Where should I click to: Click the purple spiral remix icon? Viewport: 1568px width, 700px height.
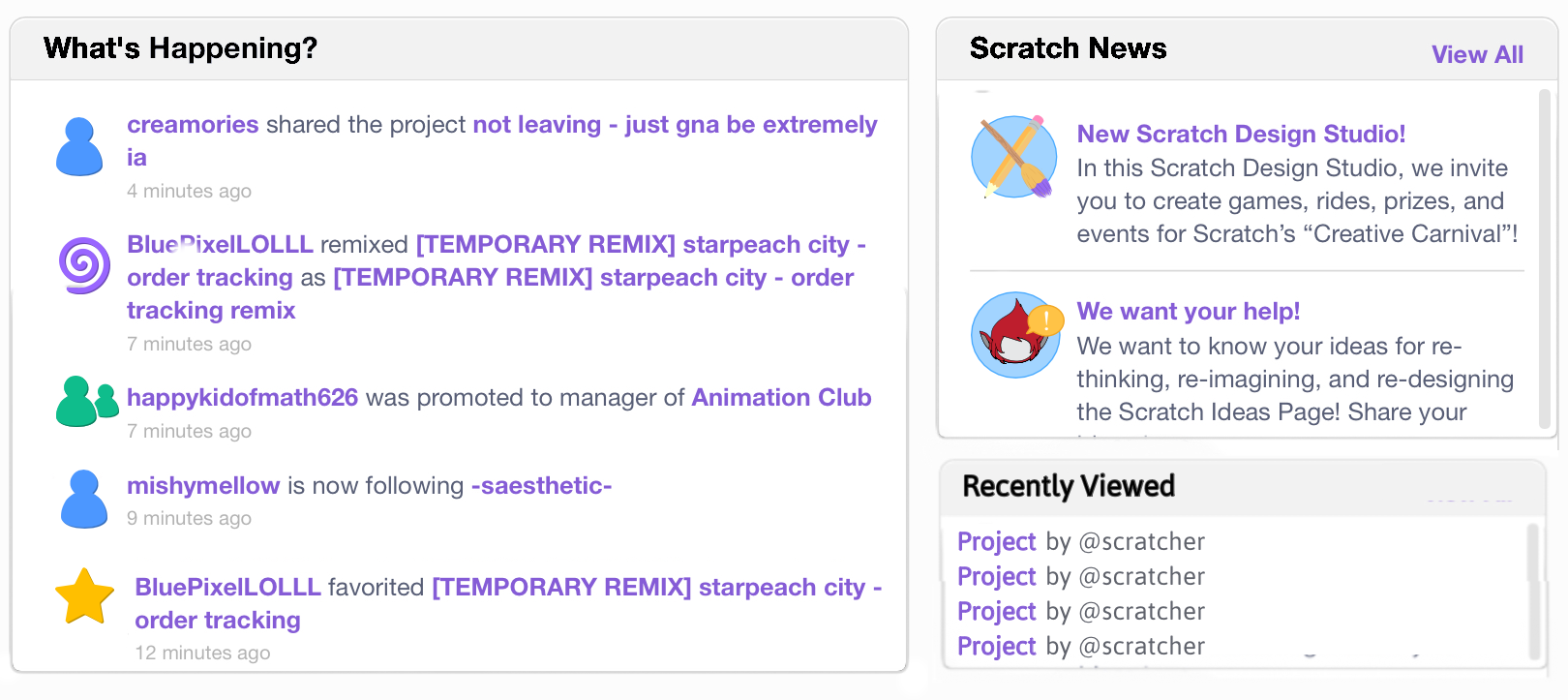tap(84, 264)
